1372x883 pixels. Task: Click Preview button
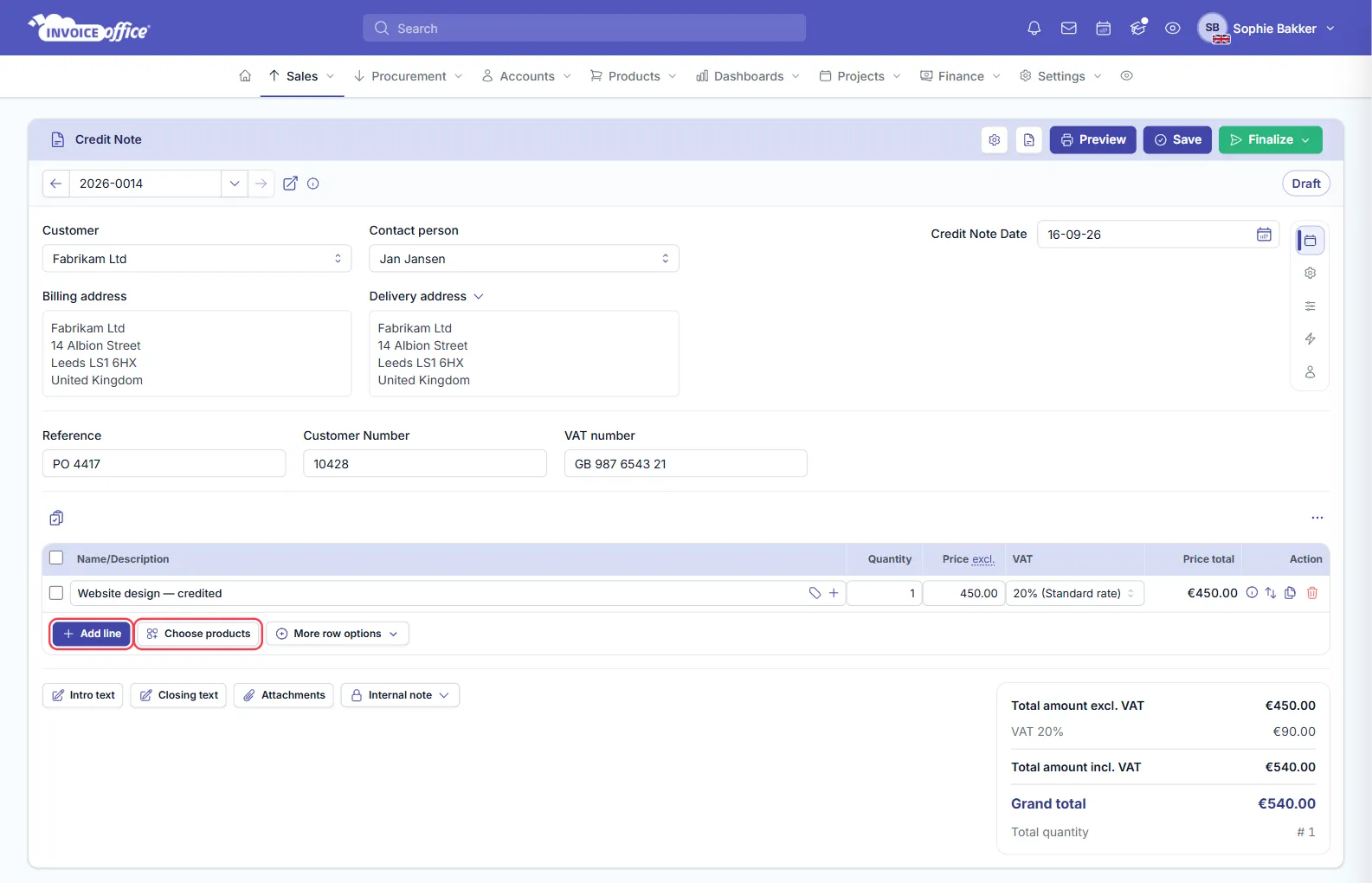tap(1093, 140)
